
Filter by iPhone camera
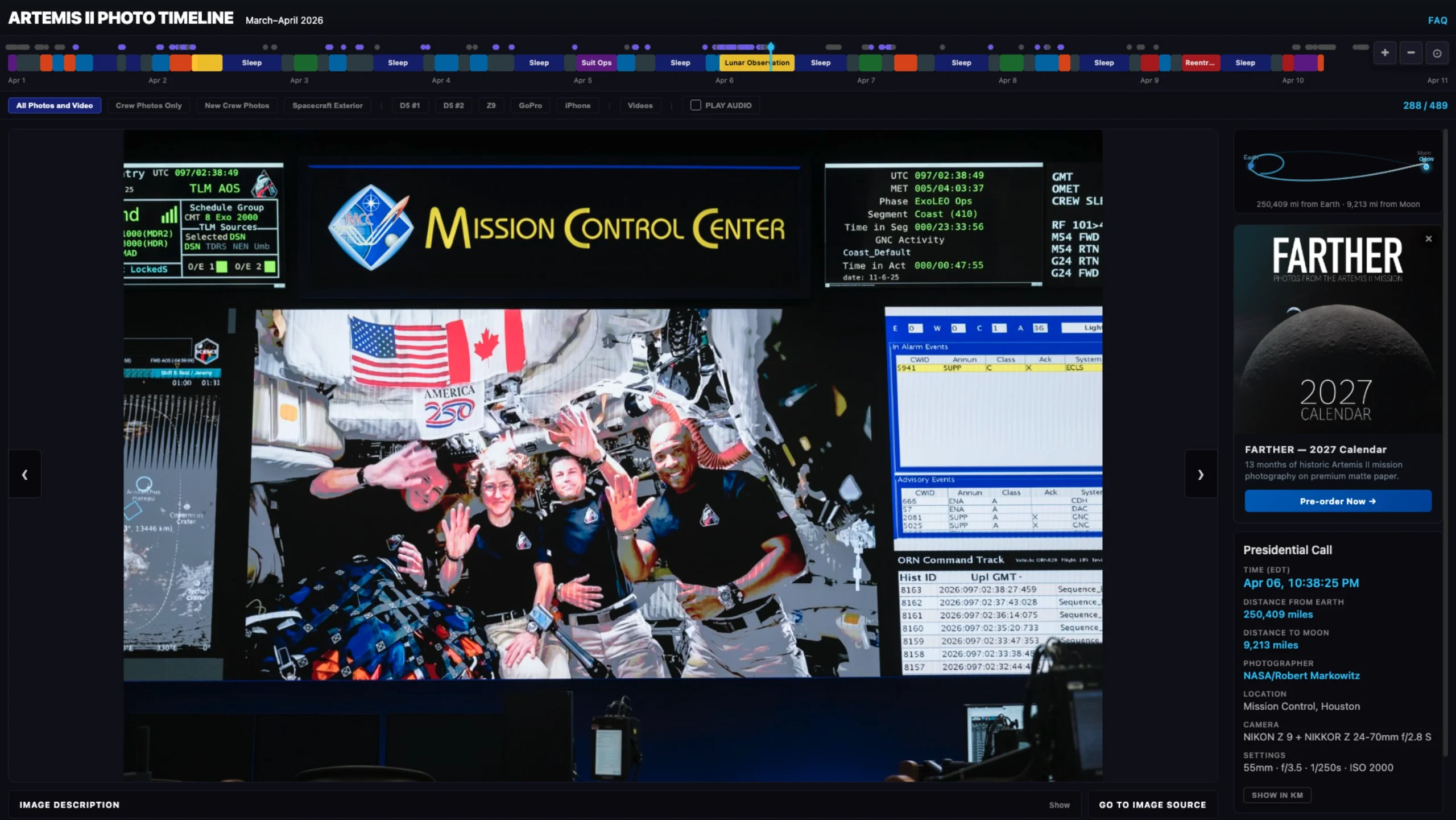point(578,105)
